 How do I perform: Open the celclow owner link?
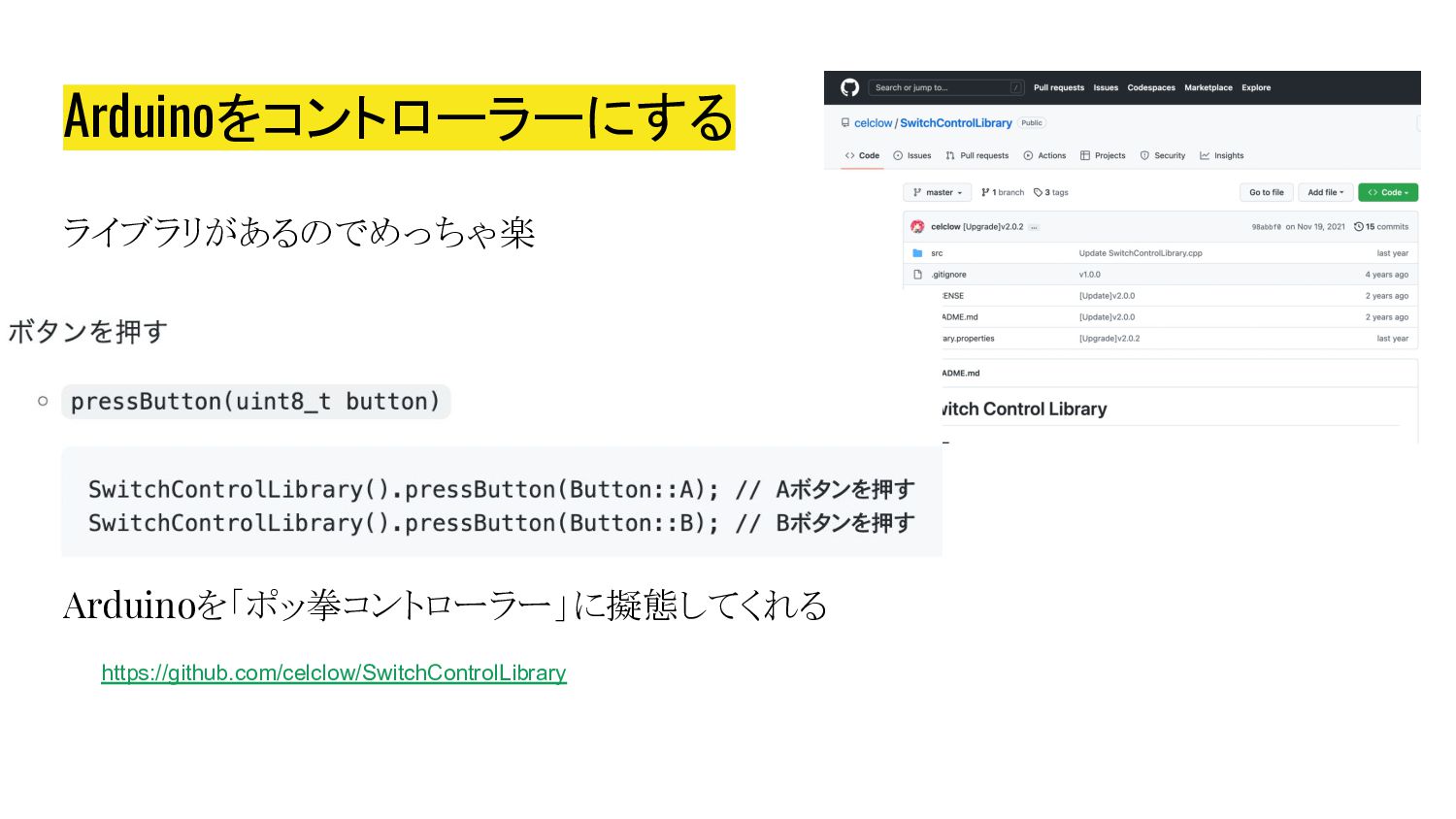(873, 123)
